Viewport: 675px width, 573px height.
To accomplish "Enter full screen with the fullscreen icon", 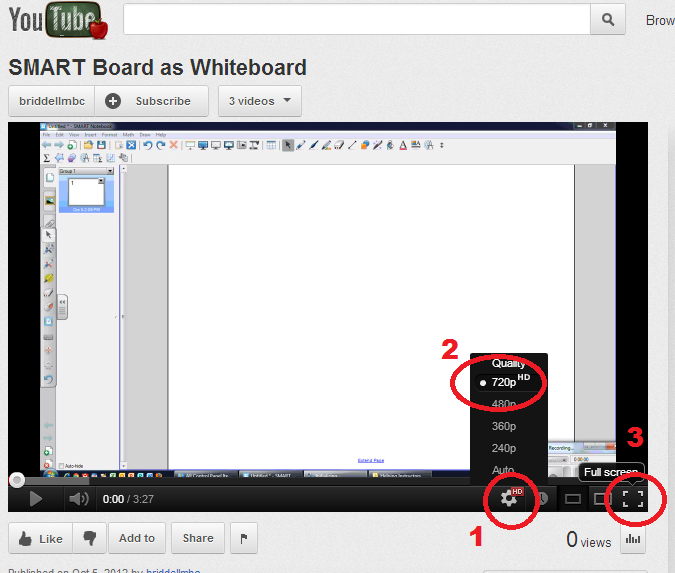I will click(x=633, y=499).
